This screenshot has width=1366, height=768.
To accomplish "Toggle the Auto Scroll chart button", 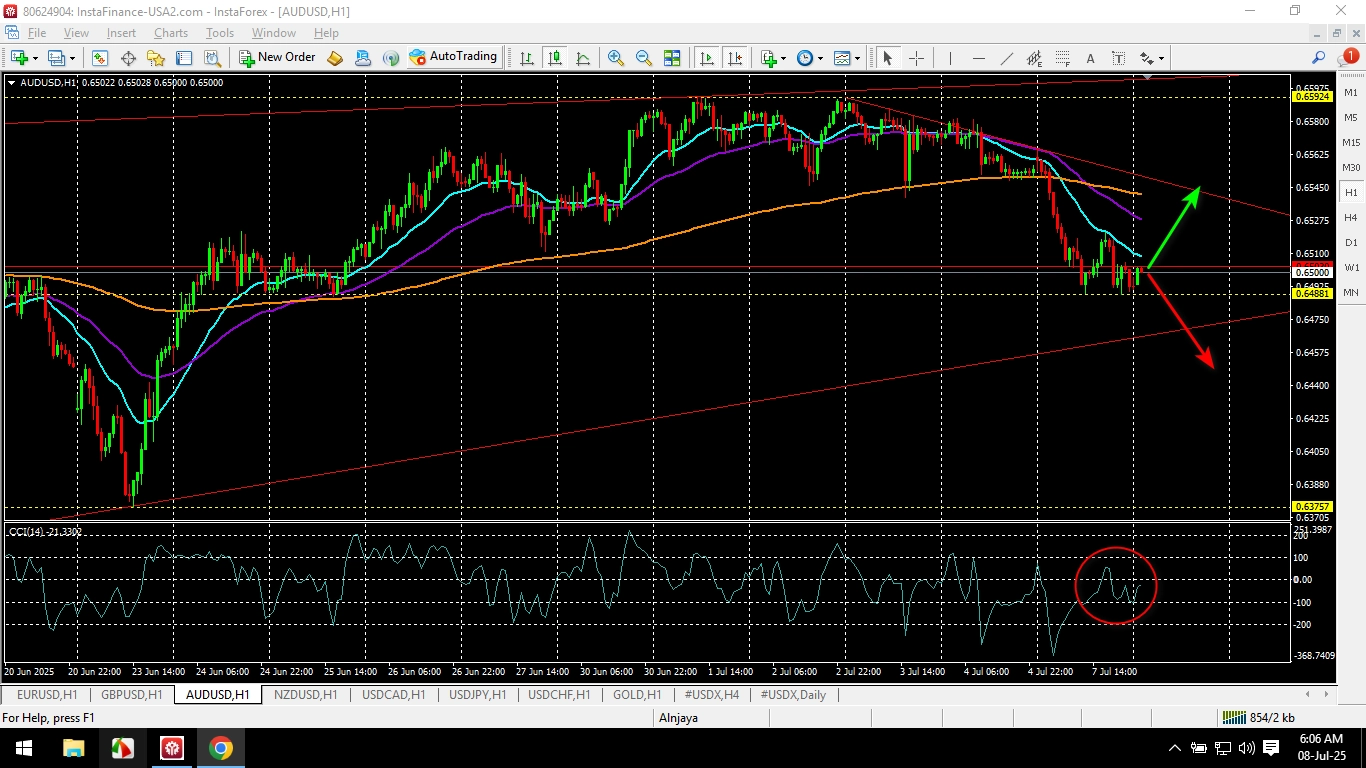I will click(707, 58).
